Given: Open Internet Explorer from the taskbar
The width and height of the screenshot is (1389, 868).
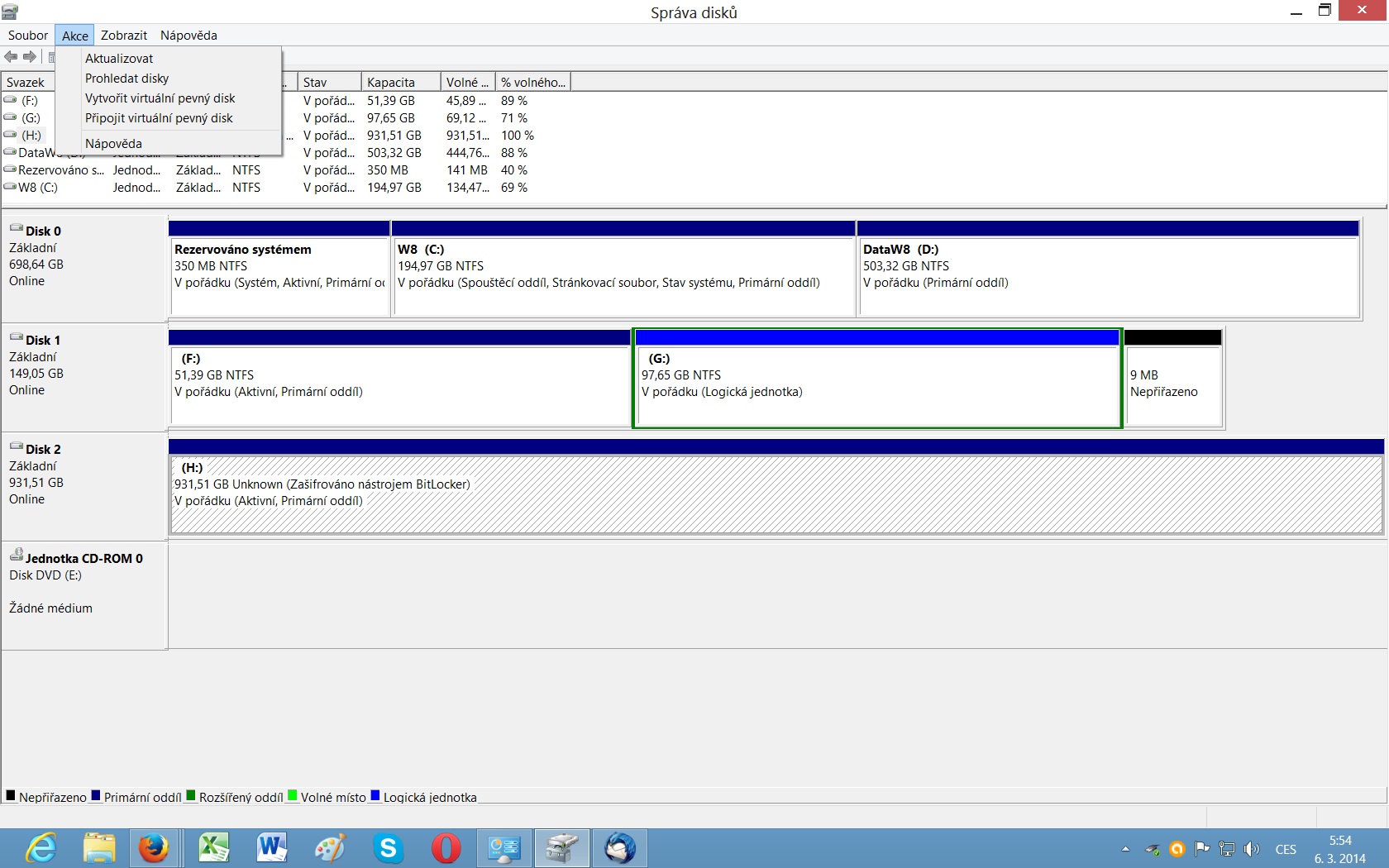Looking at the screenshot, I should [x=41, y=848].
